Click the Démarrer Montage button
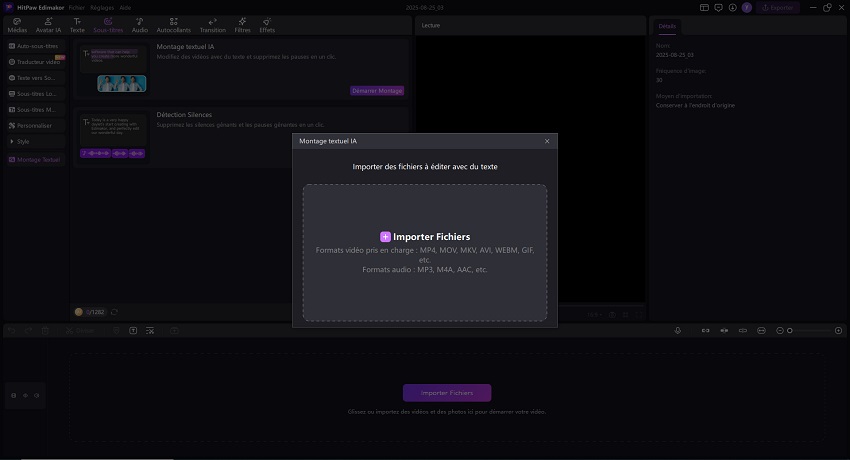Screen dimensions: 850x460 coord(378,90)
